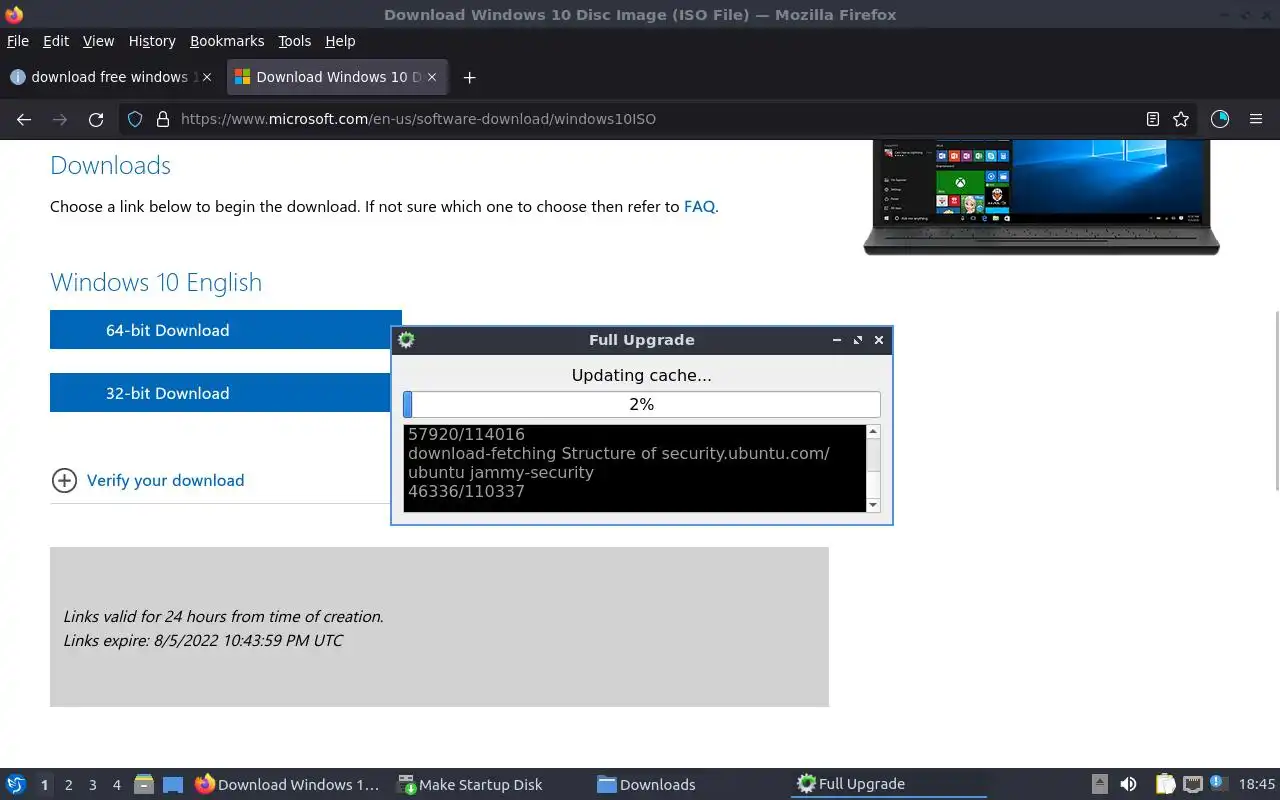The image size is (1280, 800).
Task: Close the Download Windows 10 tab
Action: pyautogui.click(x=432, y=77)
